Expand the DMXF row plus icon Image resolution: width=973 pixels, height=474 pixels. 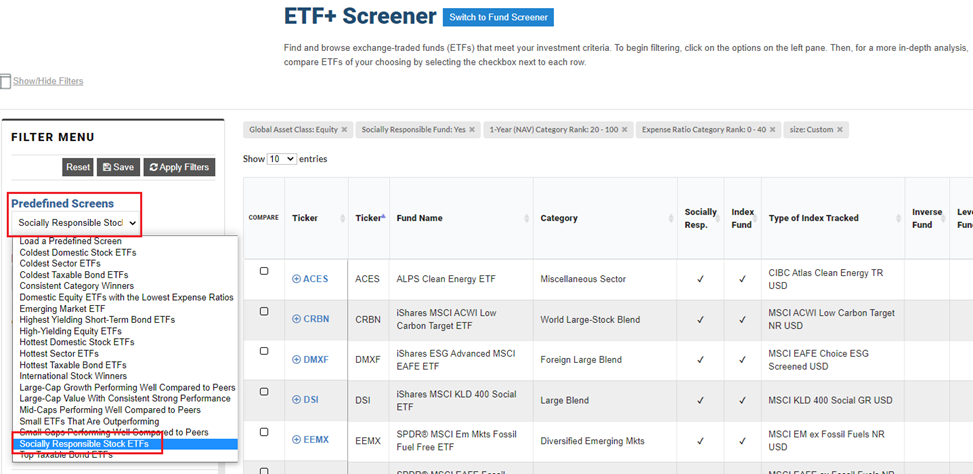pyautogui.click(x=296, y=359)
